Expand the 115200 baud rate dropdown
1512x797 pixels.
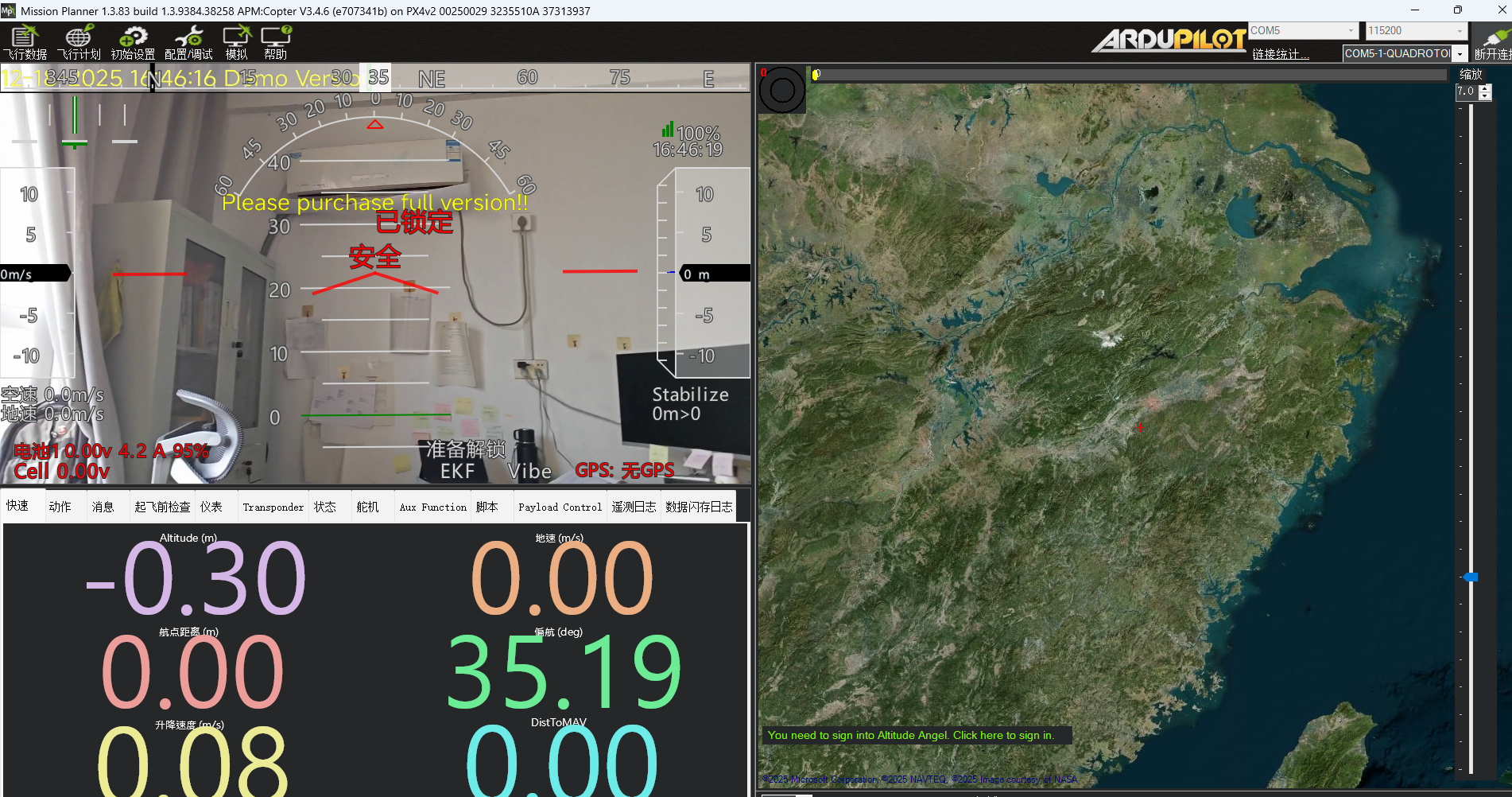[1460, 31]
